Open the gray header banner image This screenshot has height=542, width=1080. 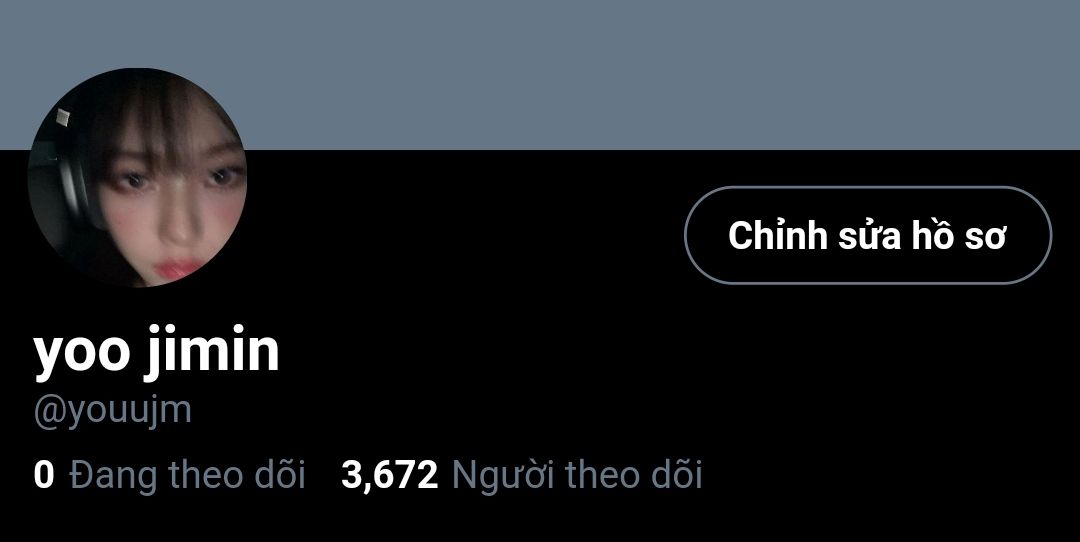point(540,74)
